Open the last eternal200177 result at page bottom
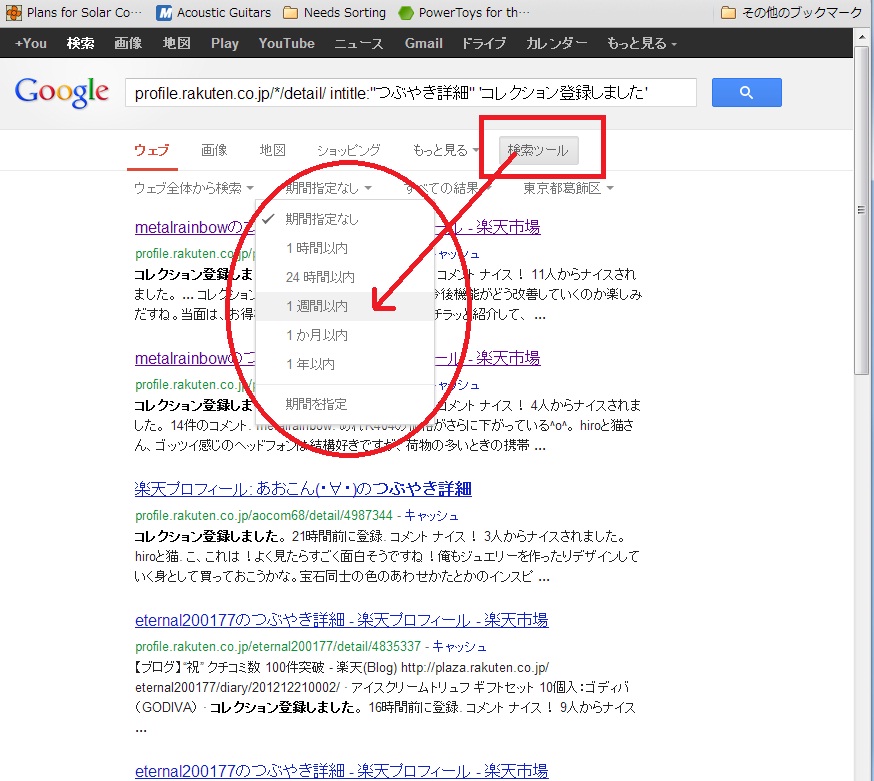This screenshot has width=874, height=781. (342, 772)
